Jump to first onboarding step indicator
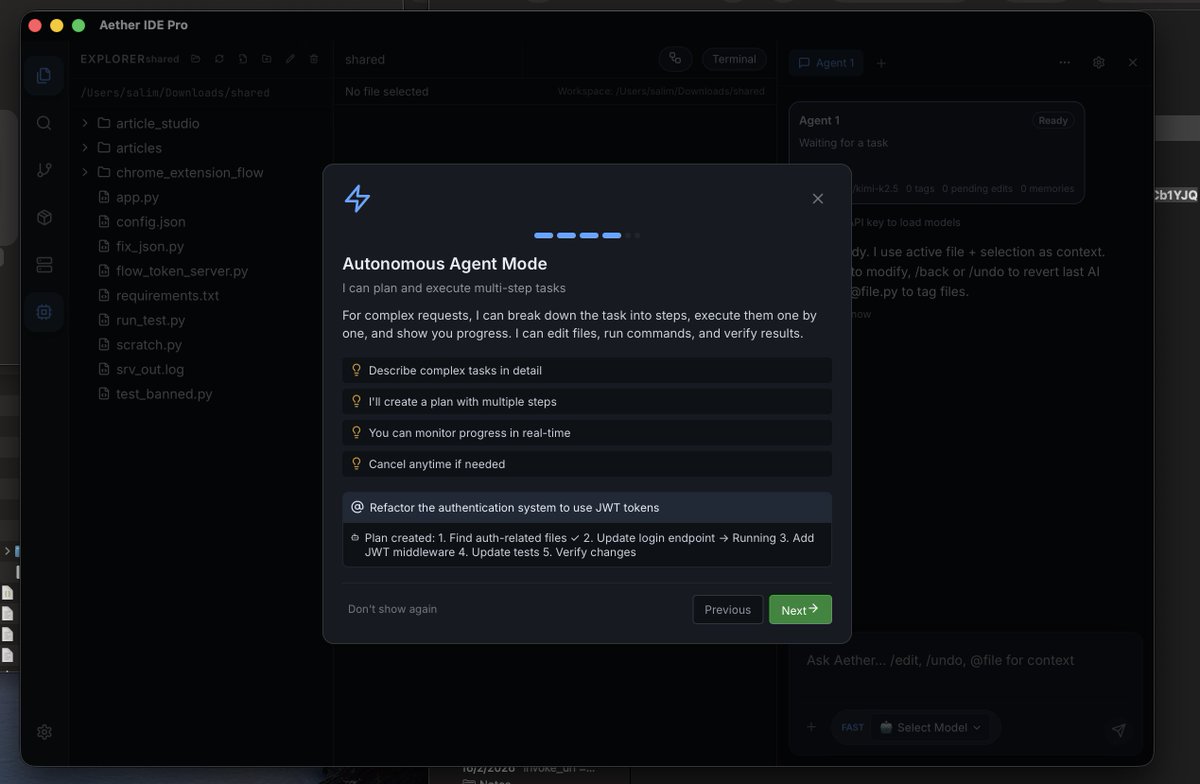Image resolution: width=1200 pixels, height=784 pixels. 543,235
